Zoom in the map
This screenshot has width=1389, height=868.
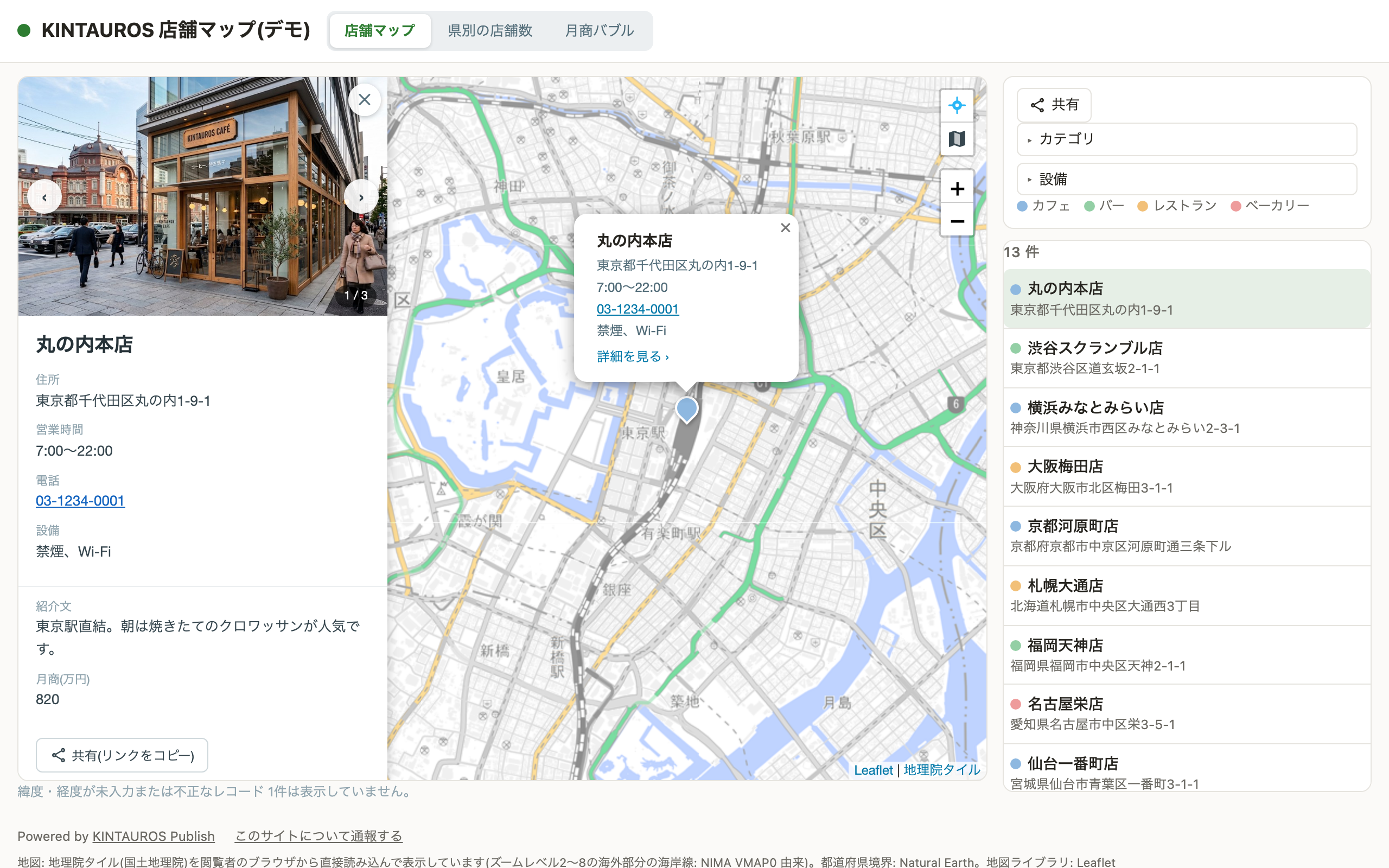(957, 188)
